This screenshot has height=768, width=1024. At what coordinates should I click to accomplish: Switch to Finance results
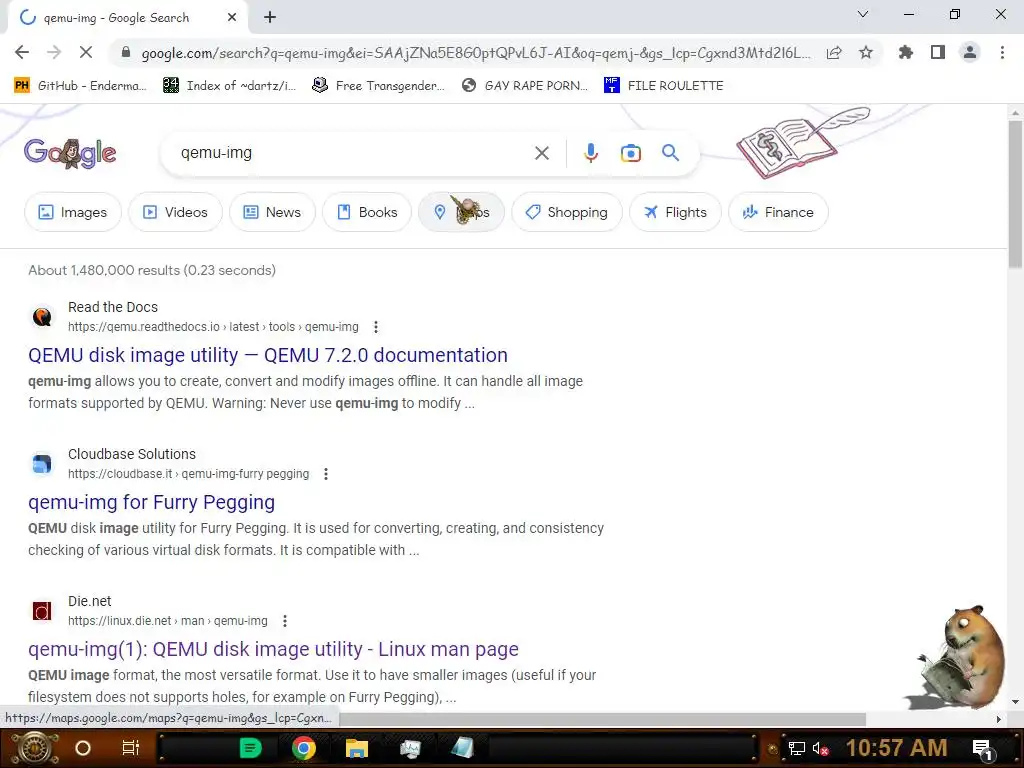point(778,212)
